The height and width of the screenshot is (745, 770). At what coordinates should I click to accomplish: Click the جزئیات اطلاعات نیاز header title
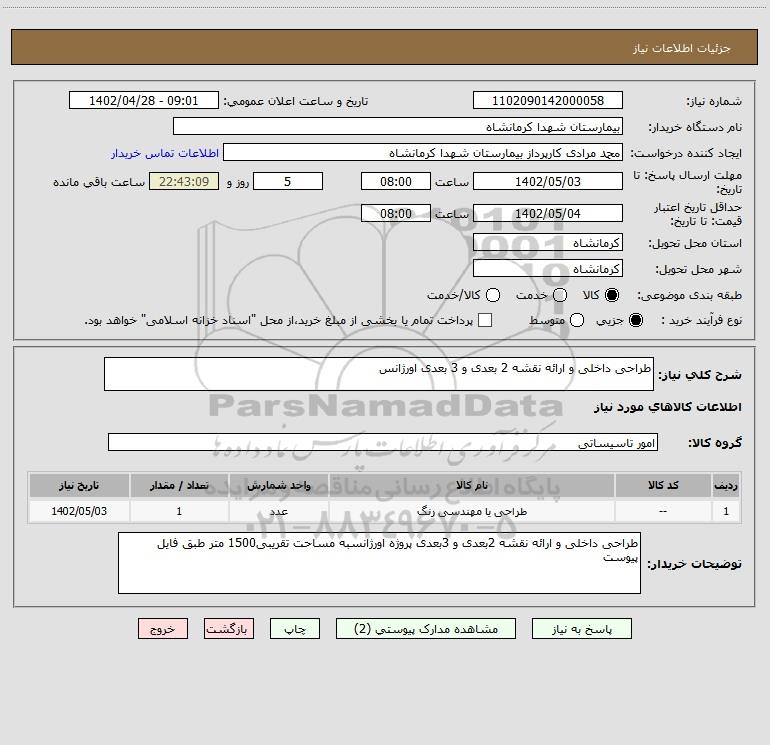682,48
